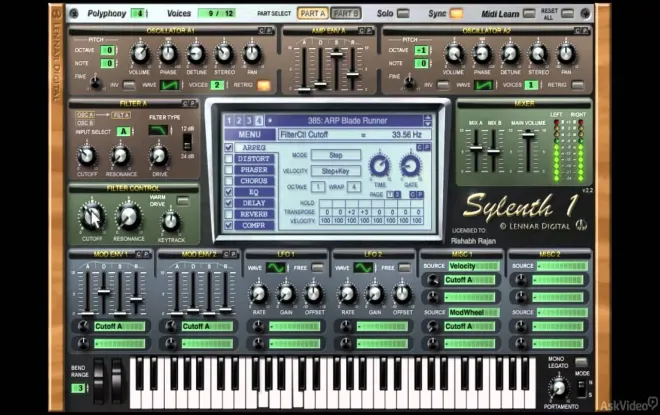Click LFO 1 Rate knob
Screen dimensions: 660x415
pos(258,294)
